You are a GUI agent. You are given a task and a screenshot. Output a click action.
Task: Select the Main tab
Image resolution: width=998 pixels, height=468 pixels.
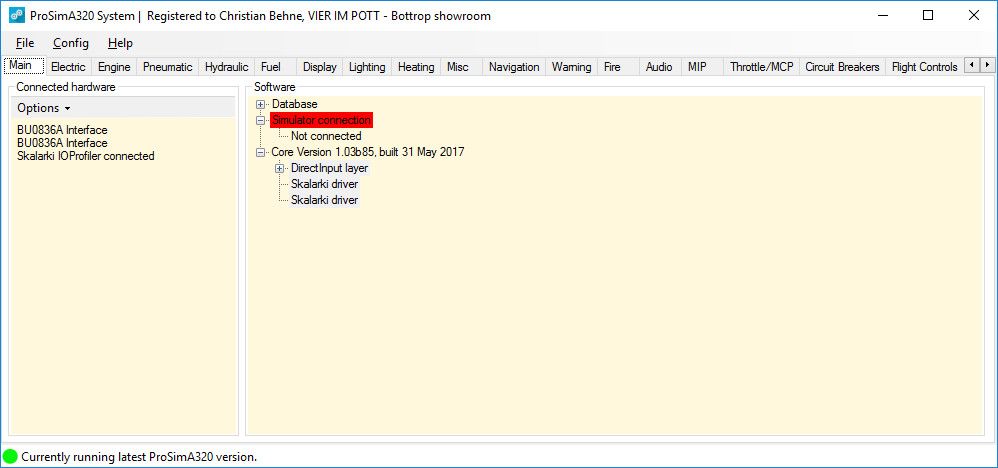(24, 66)
